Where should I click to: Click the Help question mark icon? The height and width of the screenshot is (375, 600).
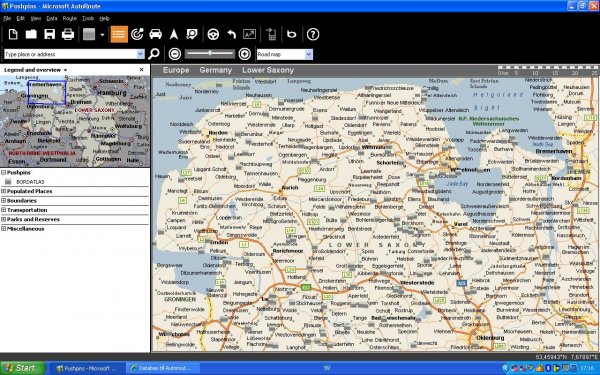pos(313,34)
